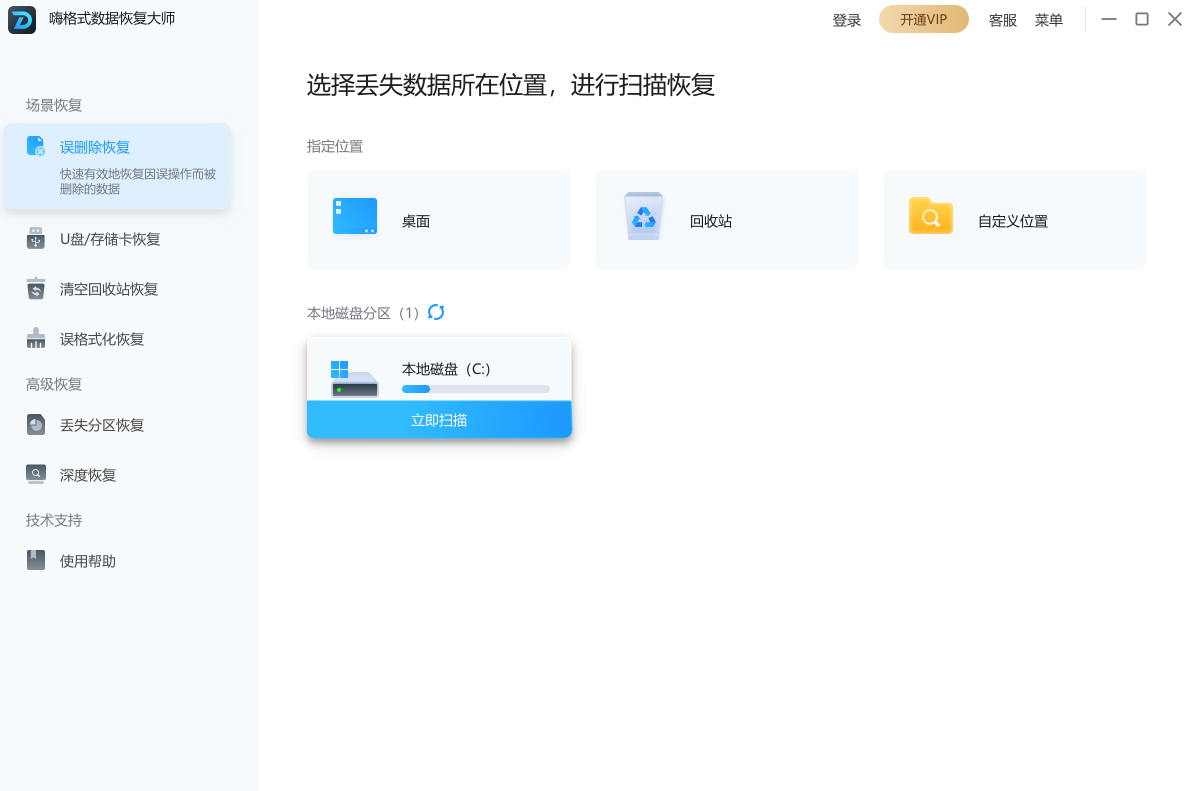Select the highlighted 误删除恢复 mode
Screen dimensions: 1198x791
click(x=117, y=165)
